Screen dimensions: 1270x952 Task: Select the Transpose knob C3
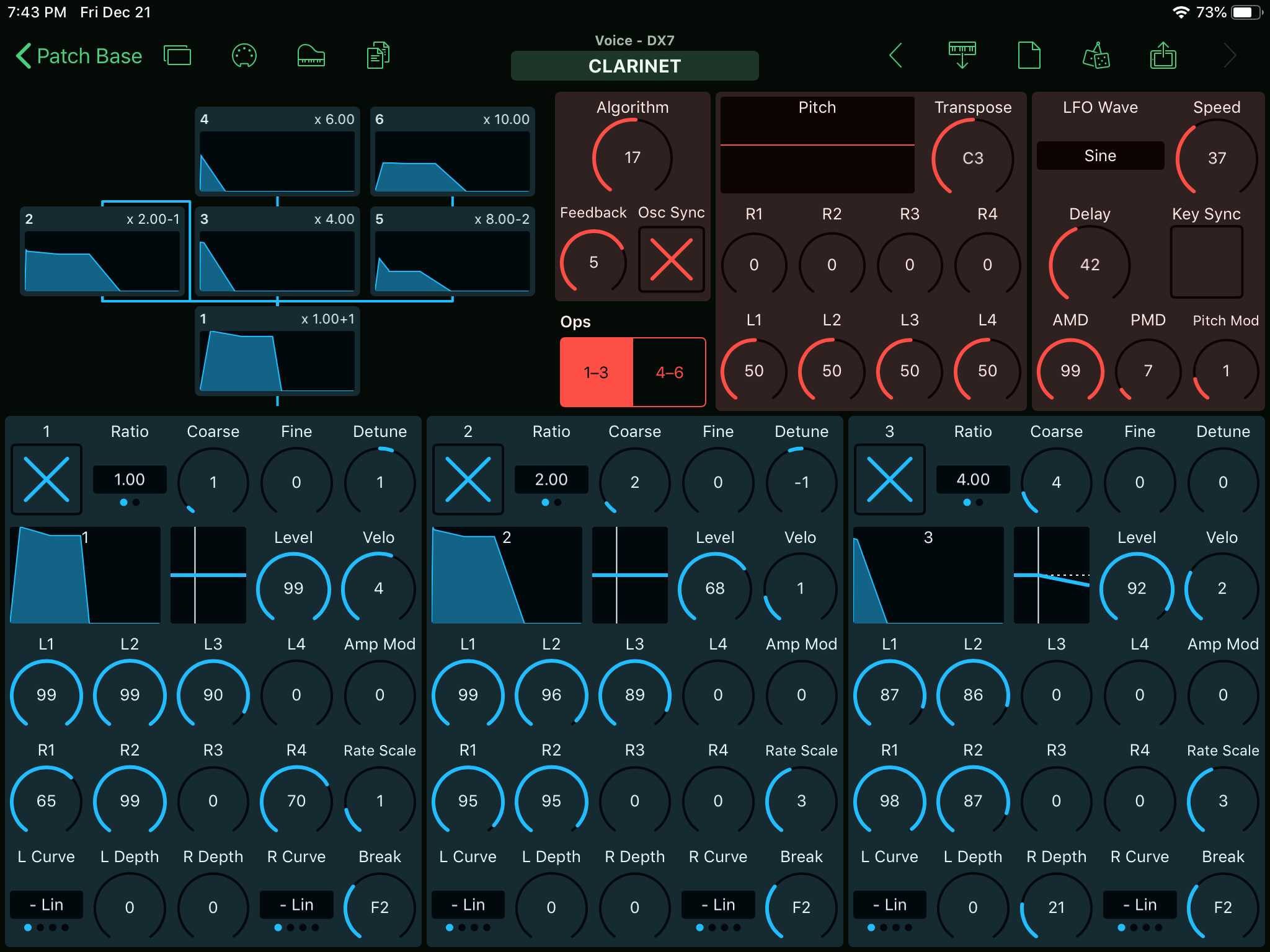(x=973, y=158)
